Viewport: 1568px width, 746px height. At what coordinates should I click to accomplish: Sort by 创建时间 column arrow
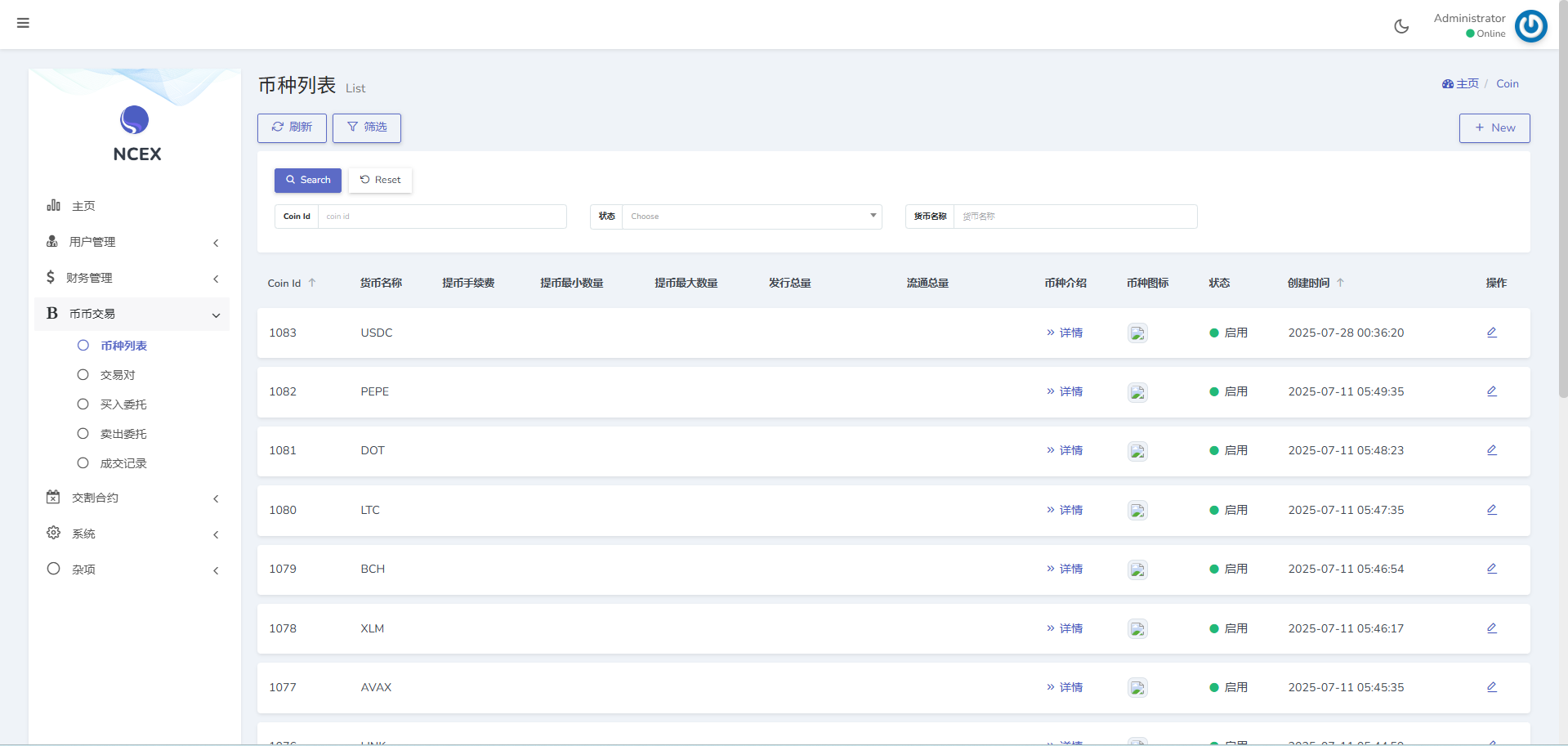(x=1340, y=283)
